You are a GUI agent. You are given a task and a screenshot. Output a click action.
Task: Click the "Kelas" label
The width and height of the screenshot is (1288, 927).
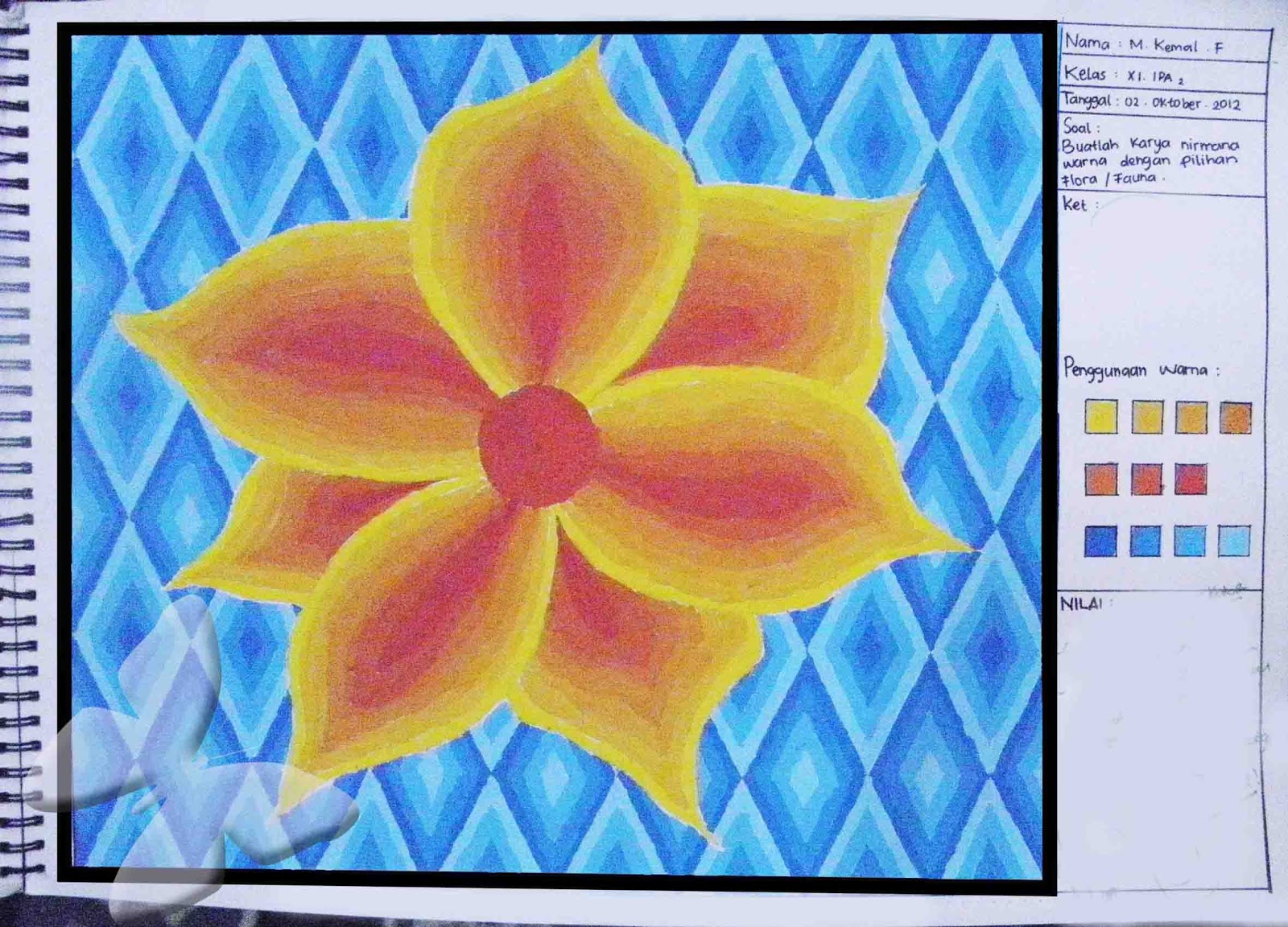click(1085, 73)
